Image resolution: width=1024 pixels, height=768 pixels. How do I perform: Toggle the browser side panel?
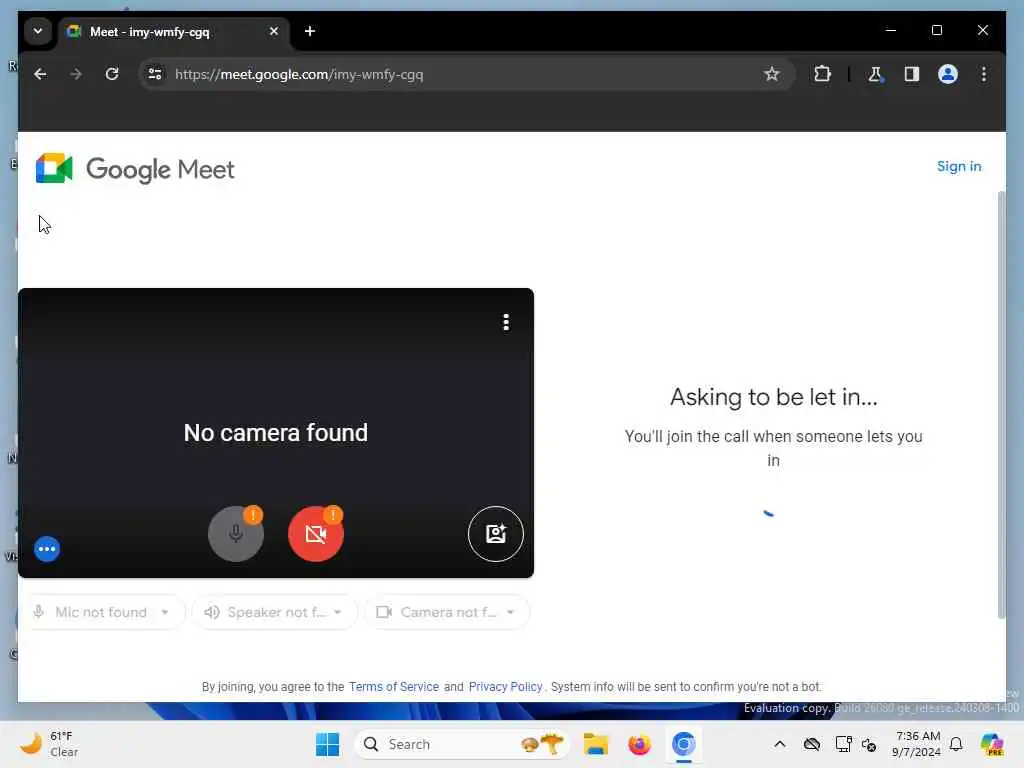(x=912, y=74)
